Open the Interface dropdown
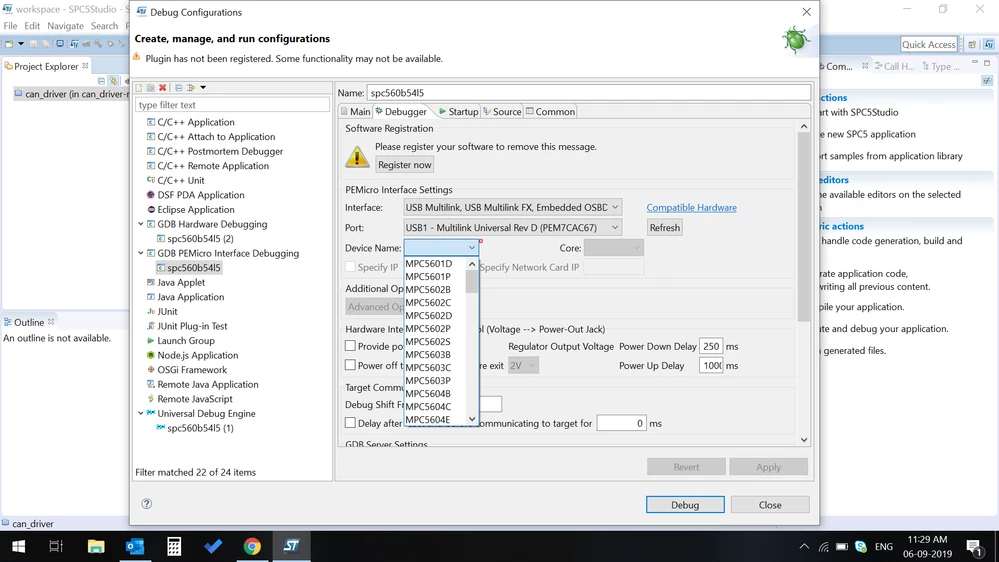 [513, 207]
